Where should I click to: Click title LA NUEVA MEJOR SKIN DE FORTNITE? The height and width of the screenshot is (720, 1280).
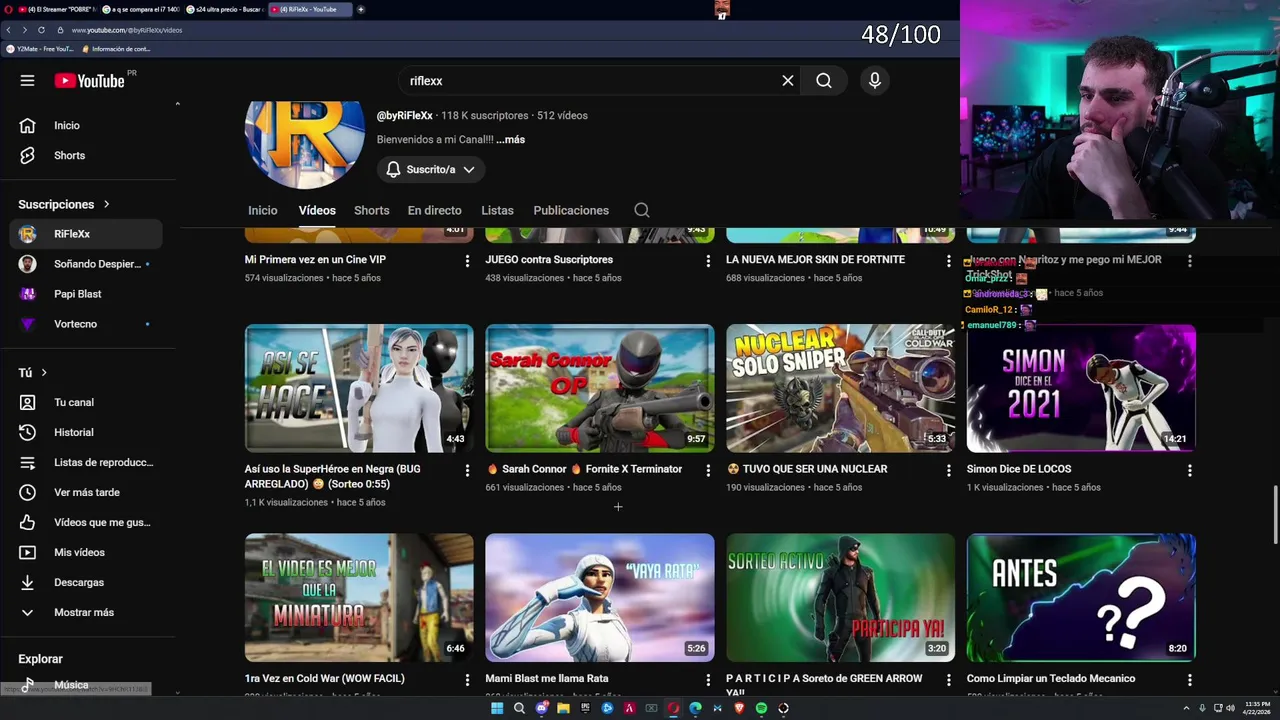click(x=815, y=259)
